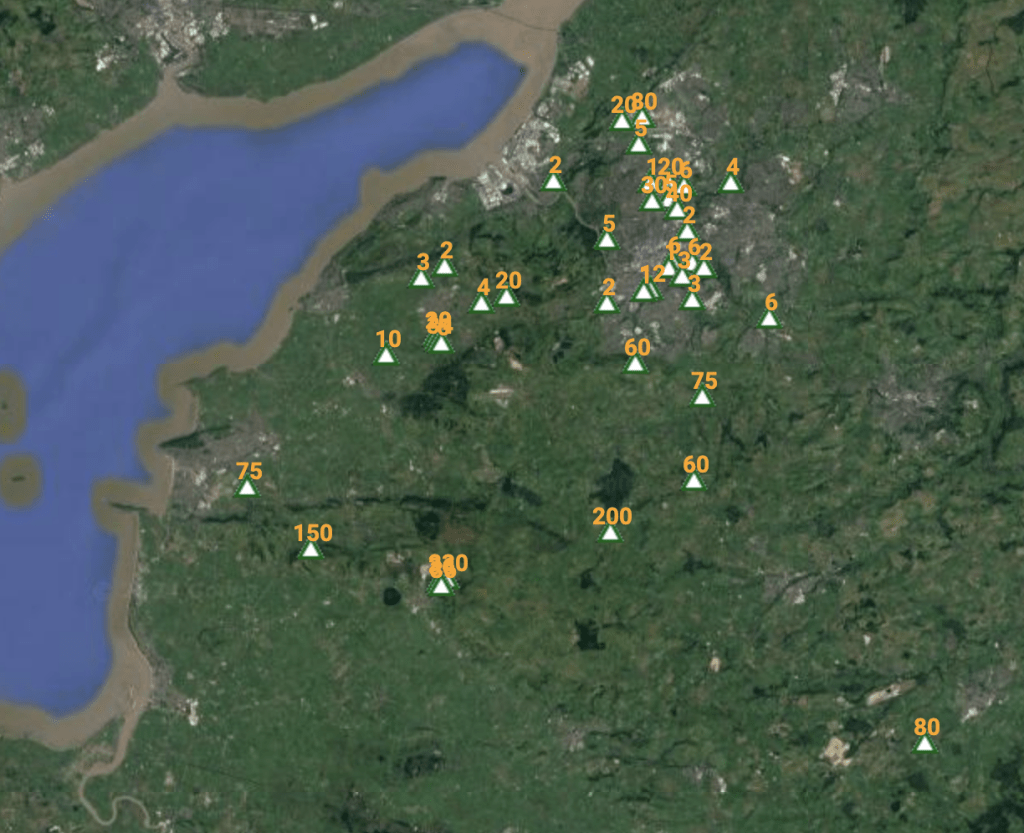
Task: Click the 75 marker nearest the estuary coast
Action: click(247, 488)
